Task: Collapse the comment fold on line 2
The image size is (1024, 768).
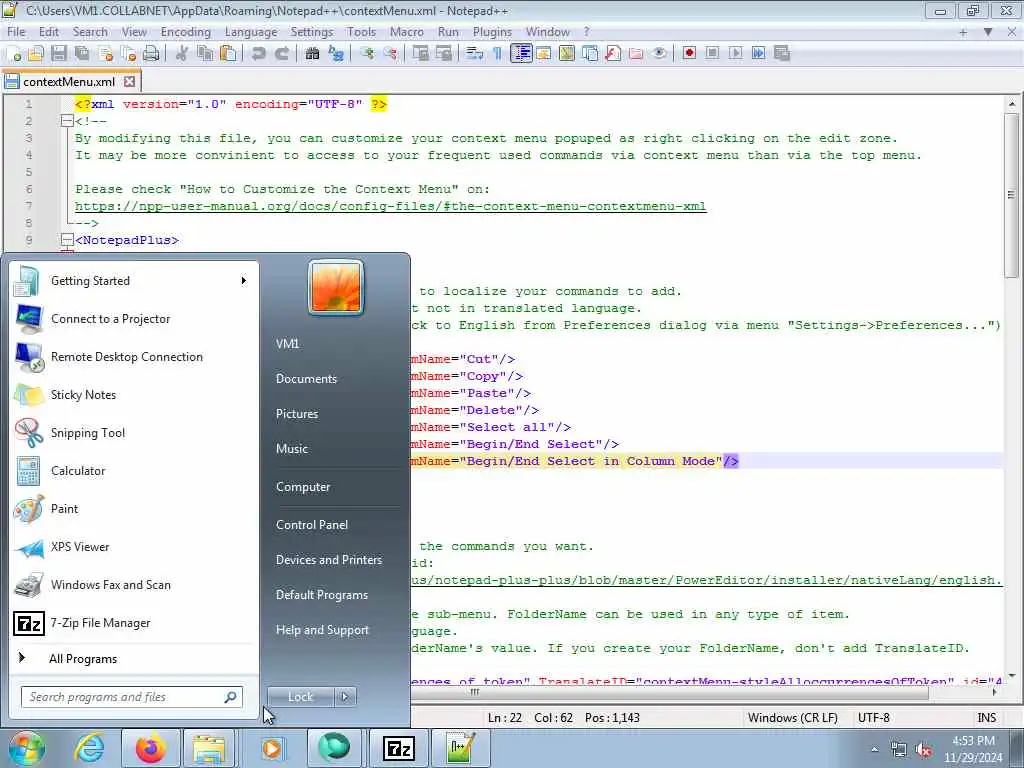Action: [67, 121]
